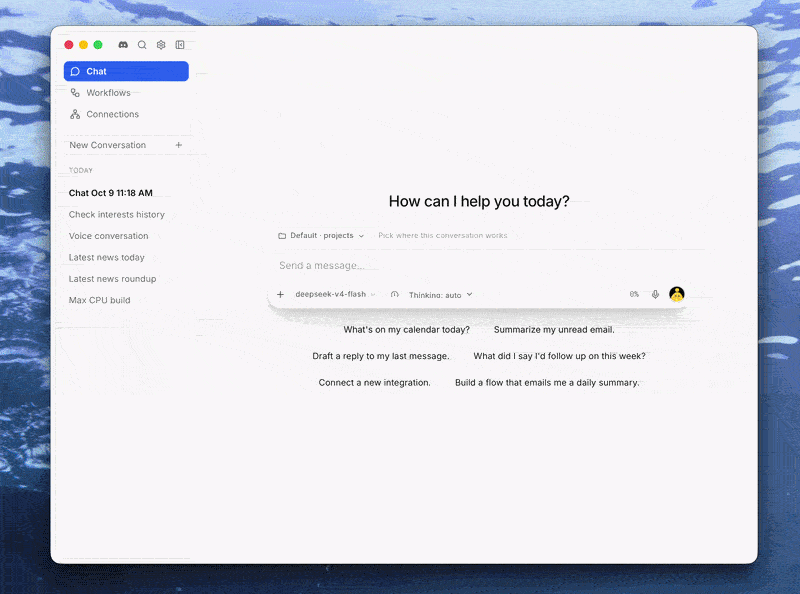The width and height of the screenshot is (800, 594).
Task: Click the folder icon beside Default projects
Action: pos(282,236)
